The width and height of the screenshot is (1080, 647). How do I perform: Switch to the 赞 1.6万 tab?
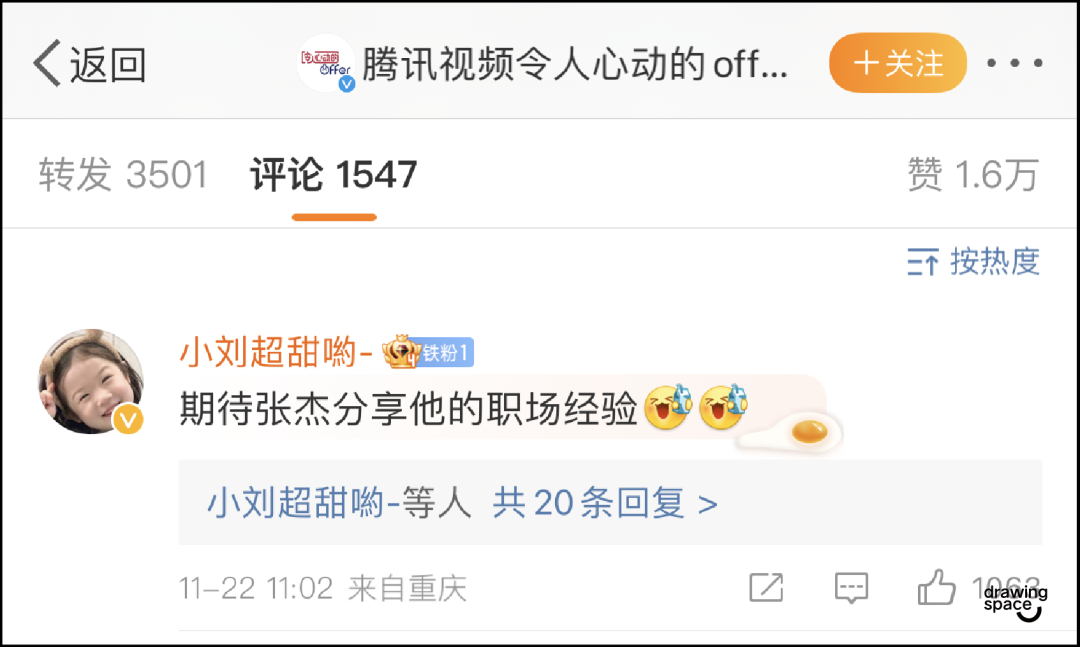tap(973, 174)
